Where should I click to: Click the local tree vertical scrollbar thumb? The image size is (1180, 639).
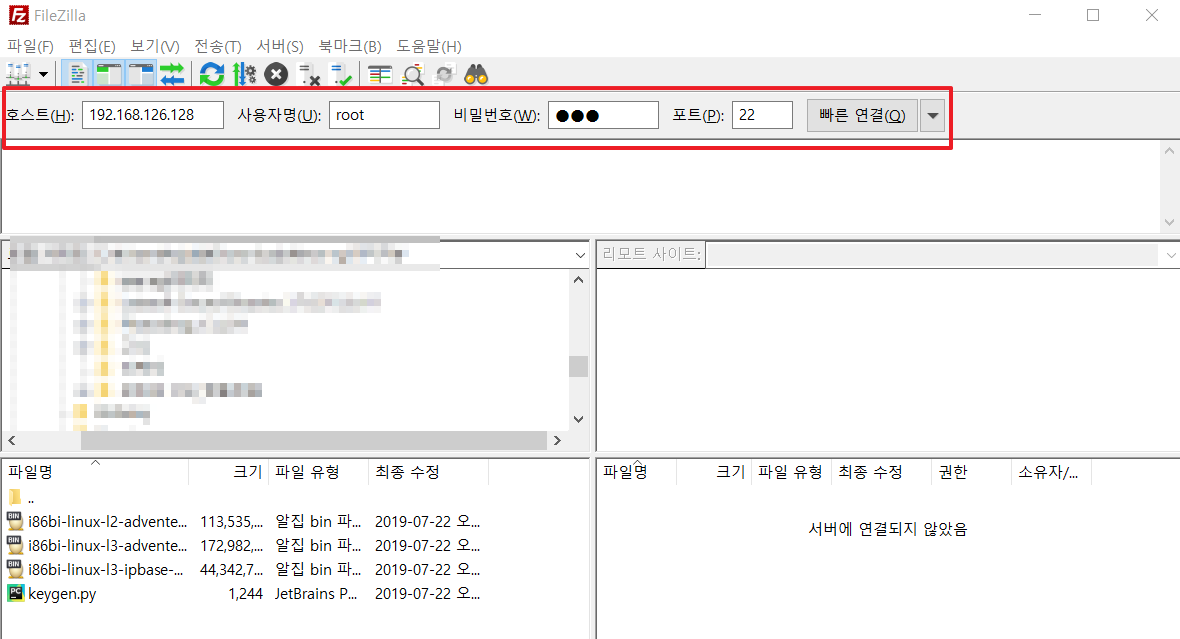[578, 366]
